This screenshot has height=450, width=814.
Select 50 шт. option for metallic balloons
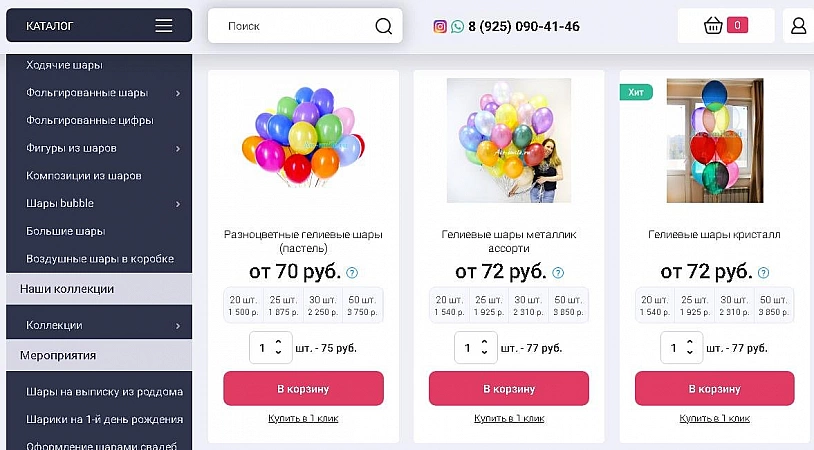point(568,305)
